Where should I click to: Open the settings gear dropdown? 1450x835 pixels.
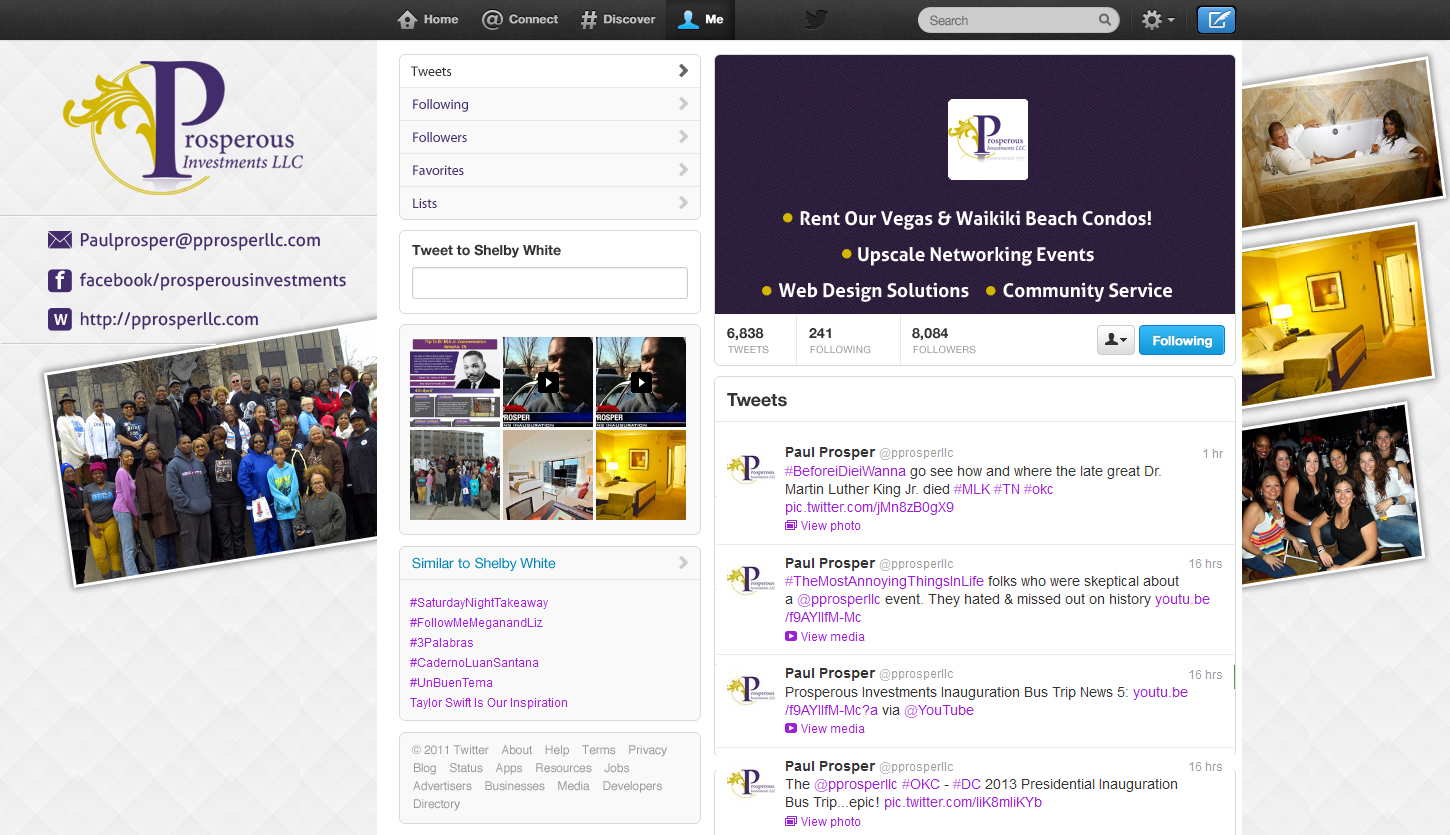click(x=1157, y=20)
